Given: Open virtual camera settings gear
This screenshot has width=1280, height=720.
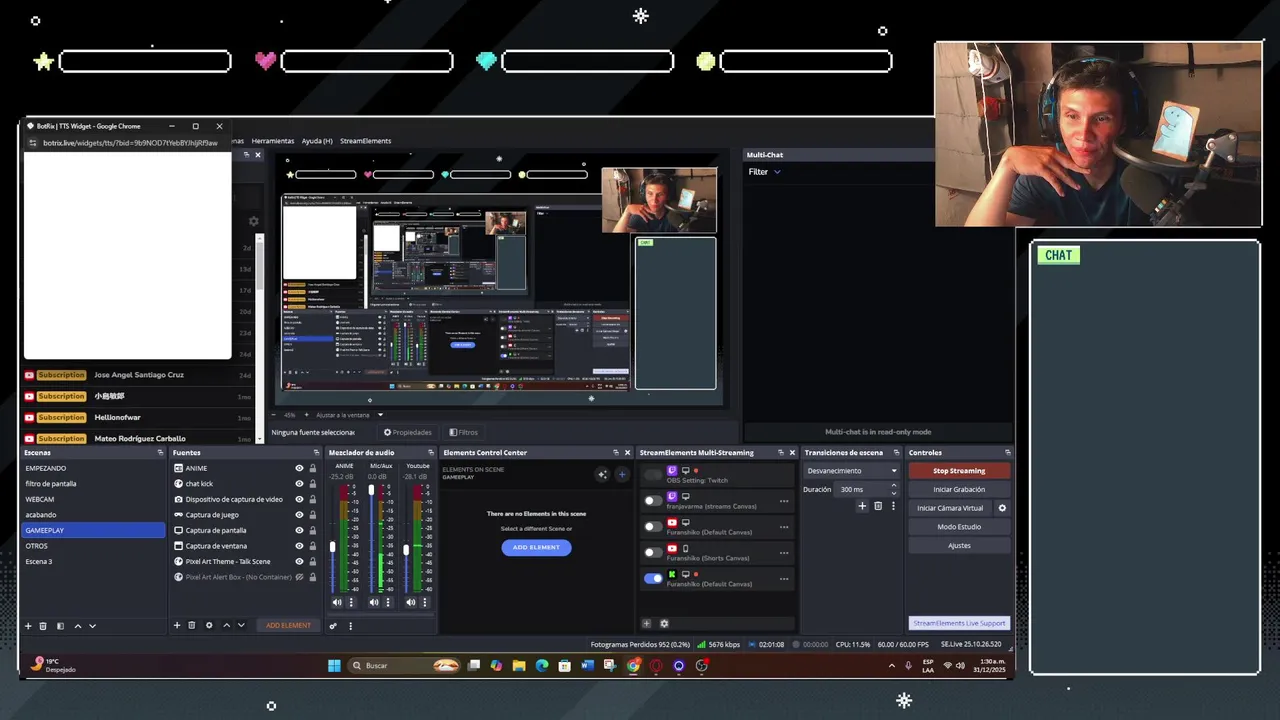Looking at the screenshot, I should 1002,508.
